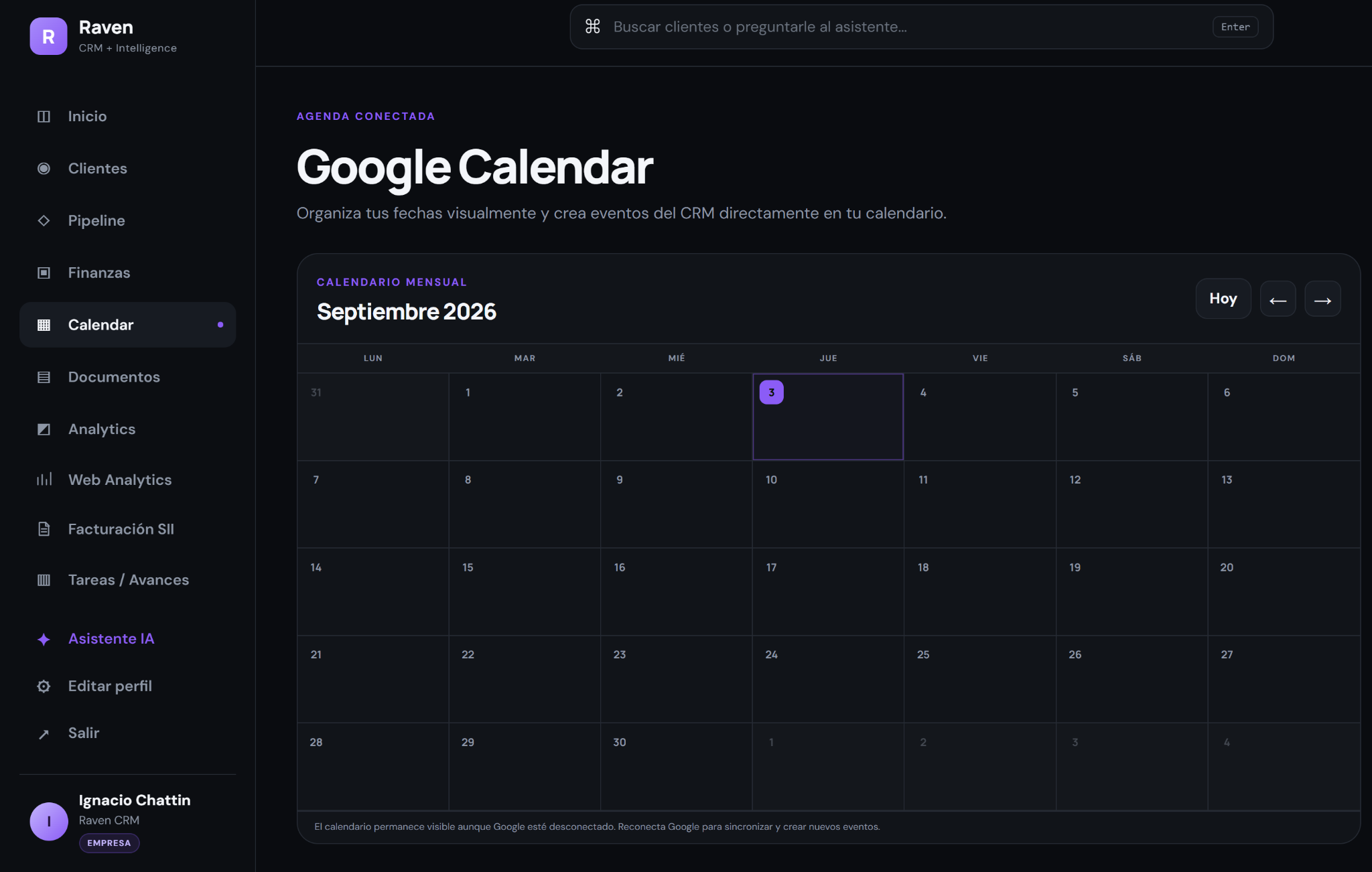
Task: Click the Google Calendar heading
Action: tap(474, 167)
